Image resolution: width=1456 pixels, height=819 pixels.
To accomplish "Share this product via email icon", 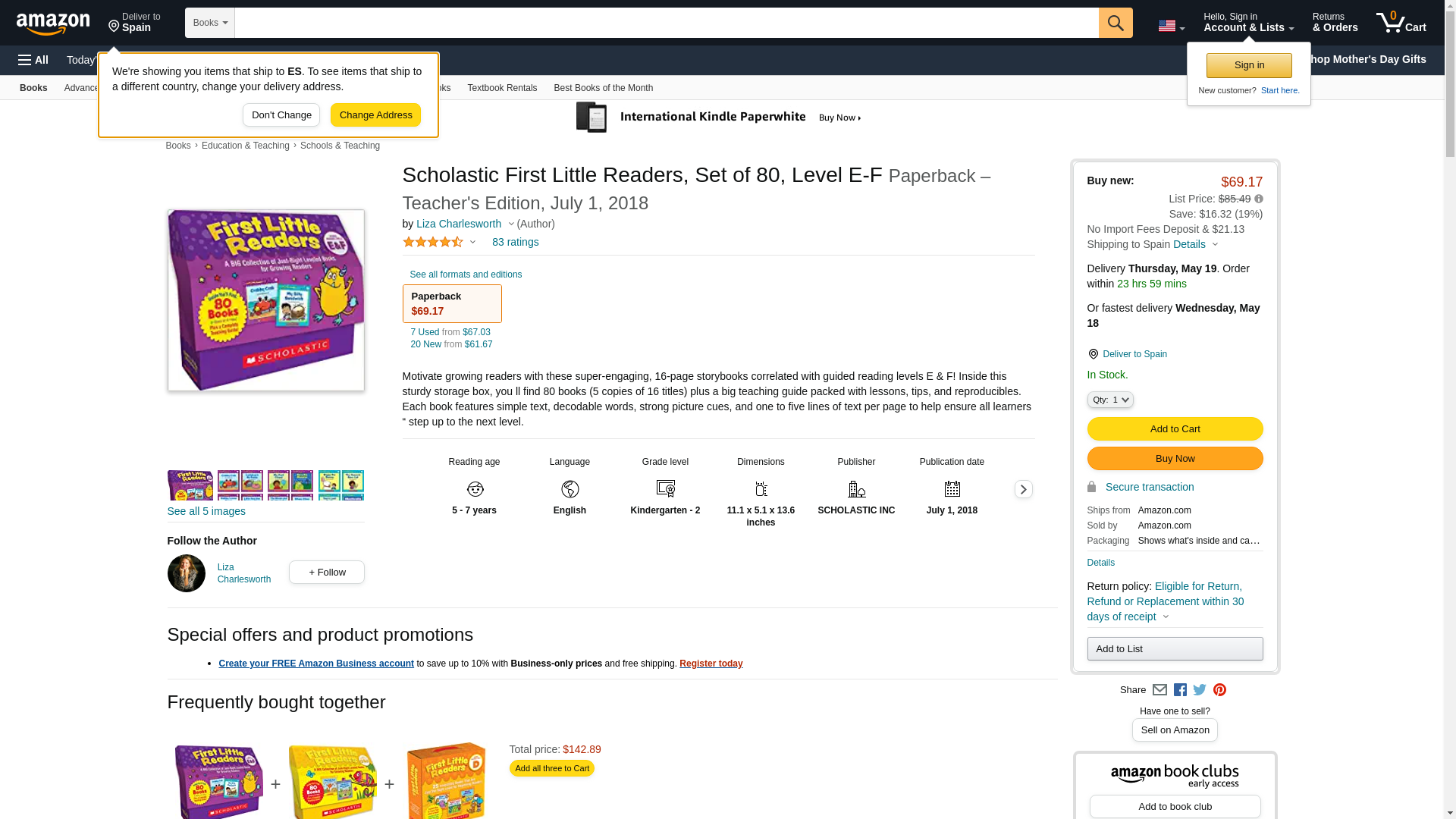I will (x=1159, y=690).
